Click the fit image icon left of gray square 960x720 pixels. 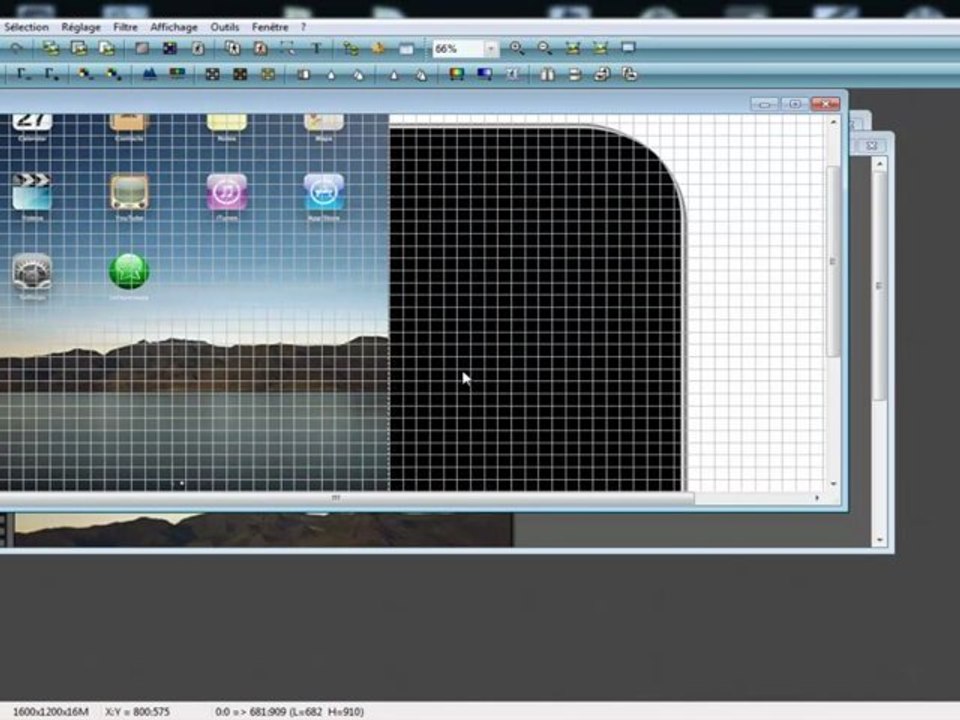click(x=107, y=48)
